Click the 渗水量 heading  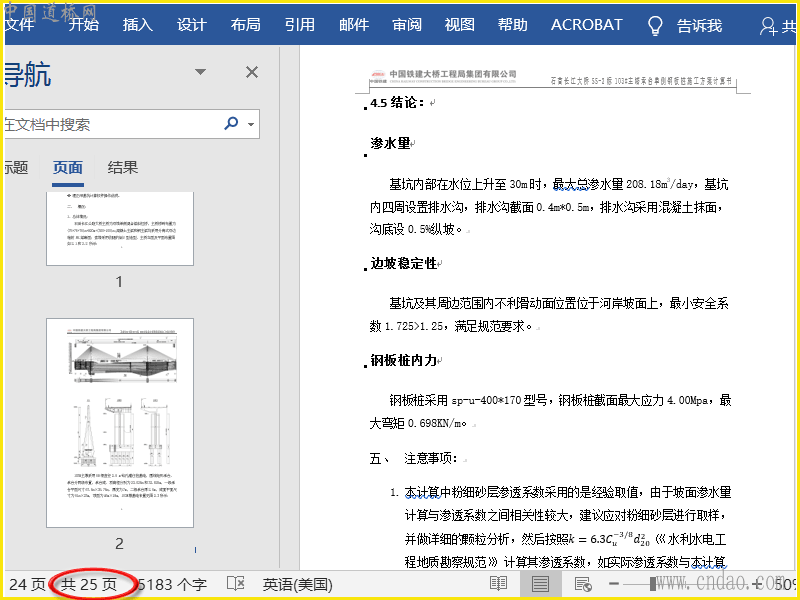pos(390,143)
